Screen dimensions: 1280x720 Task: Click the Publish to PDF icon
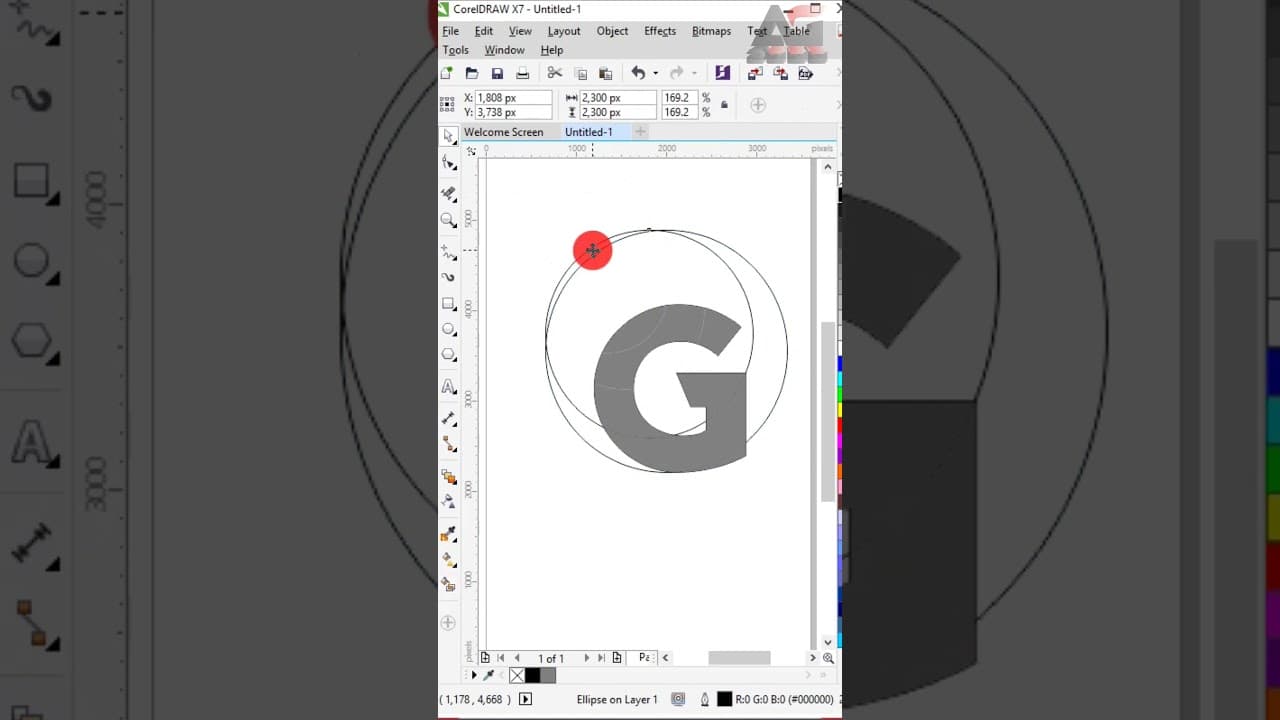coord(805,73)
